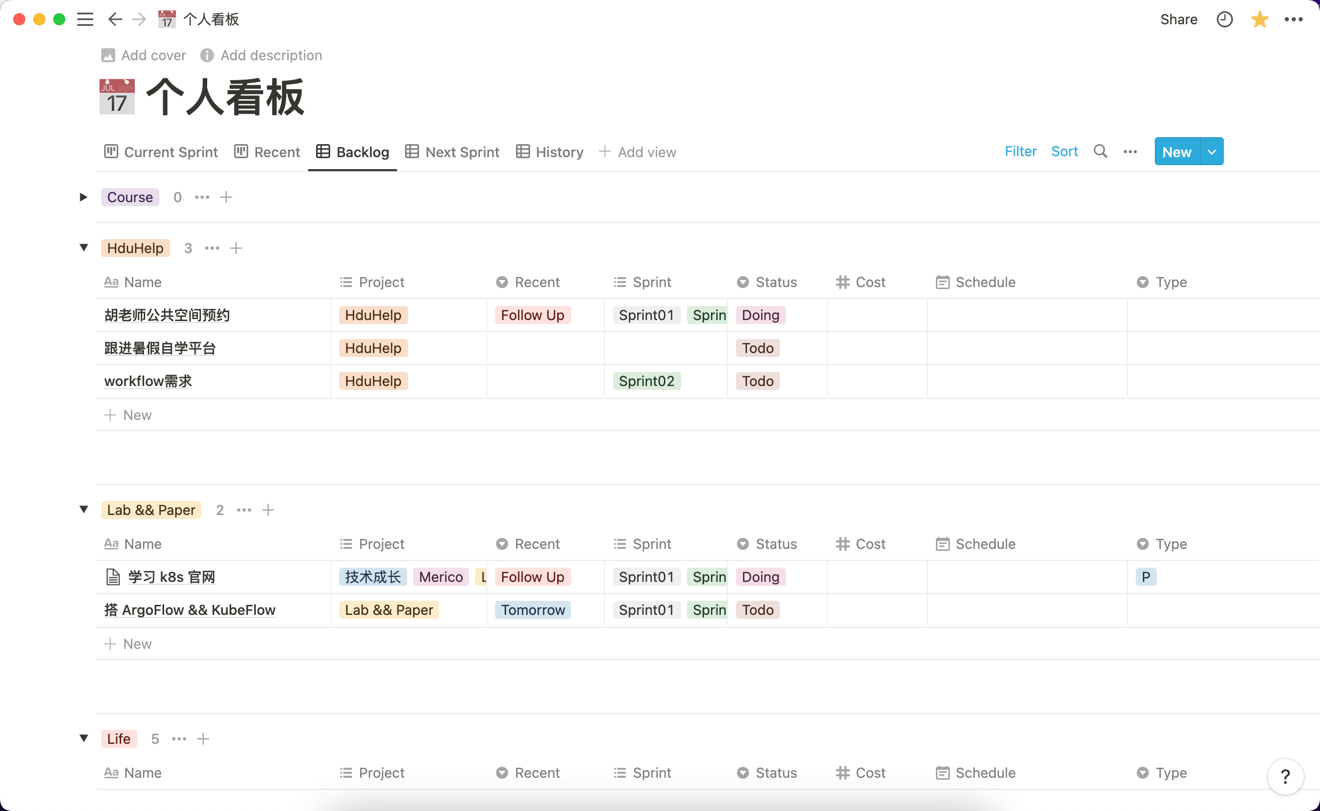Viewport: 1320px width, 811px height.
Task: Click the Add cover icon
Action: 107,55
